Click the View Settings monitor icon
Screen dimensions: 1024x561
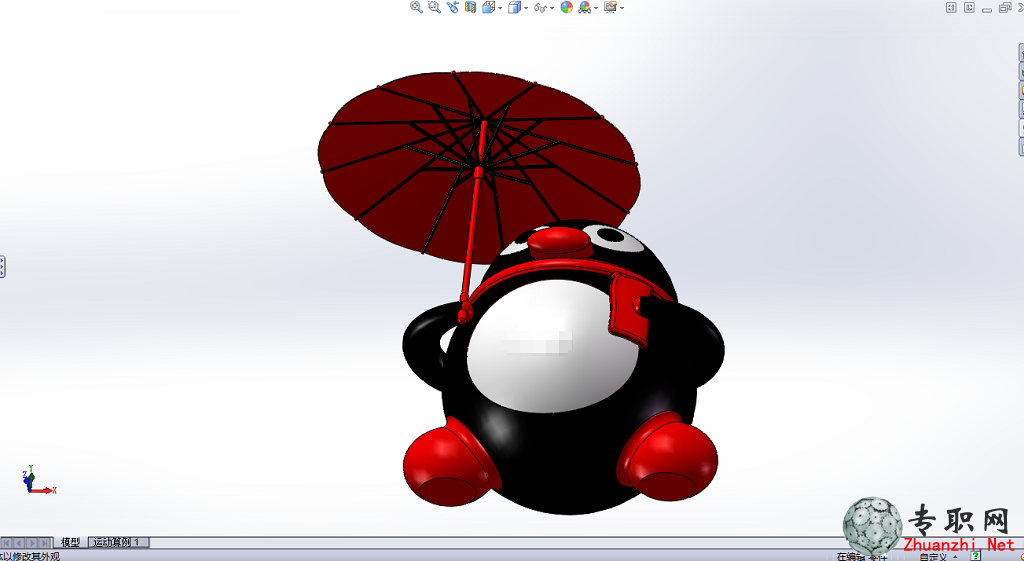tap(611, 7)
